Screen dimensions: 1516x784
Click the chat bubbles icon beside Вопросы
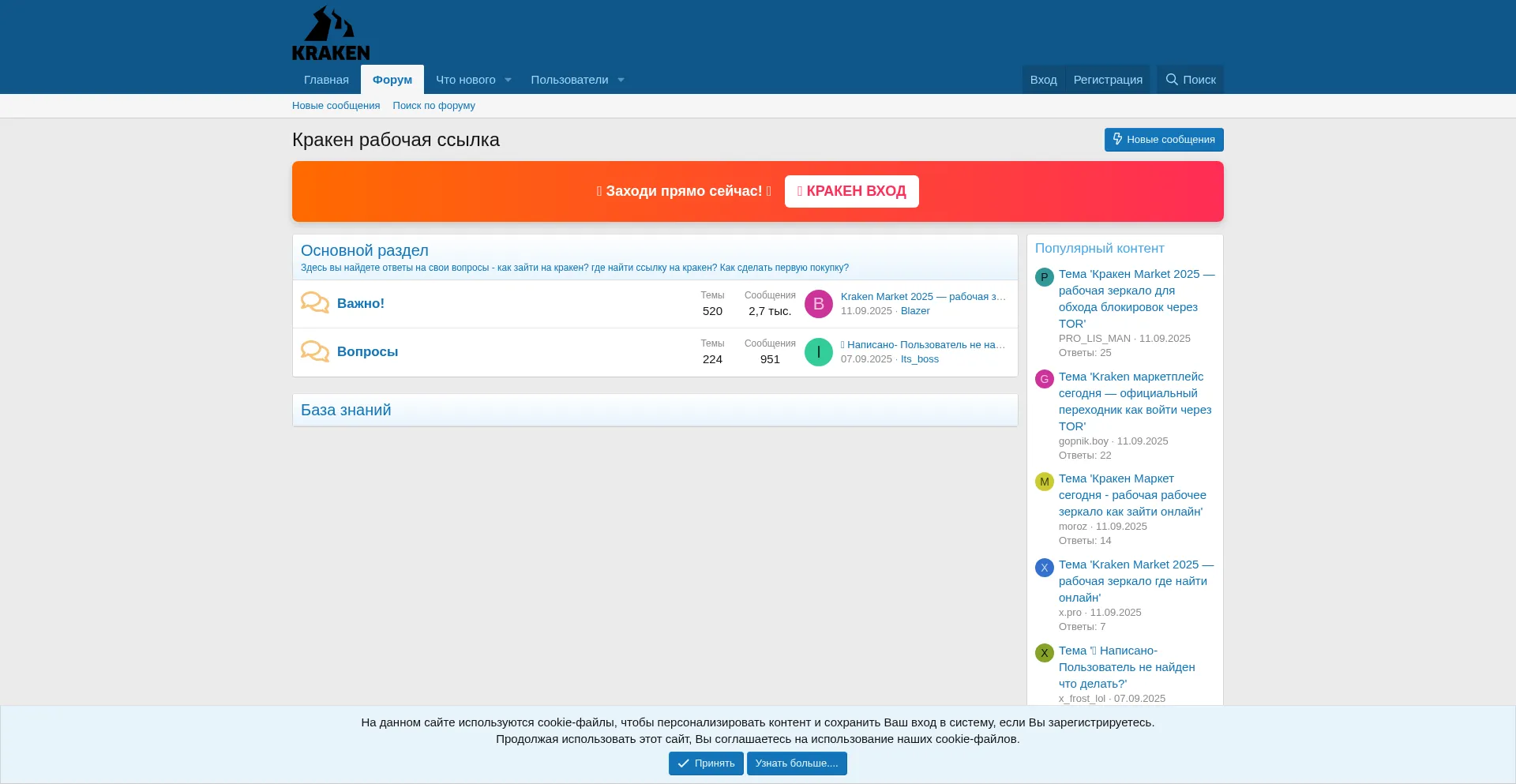pos(315,351)
